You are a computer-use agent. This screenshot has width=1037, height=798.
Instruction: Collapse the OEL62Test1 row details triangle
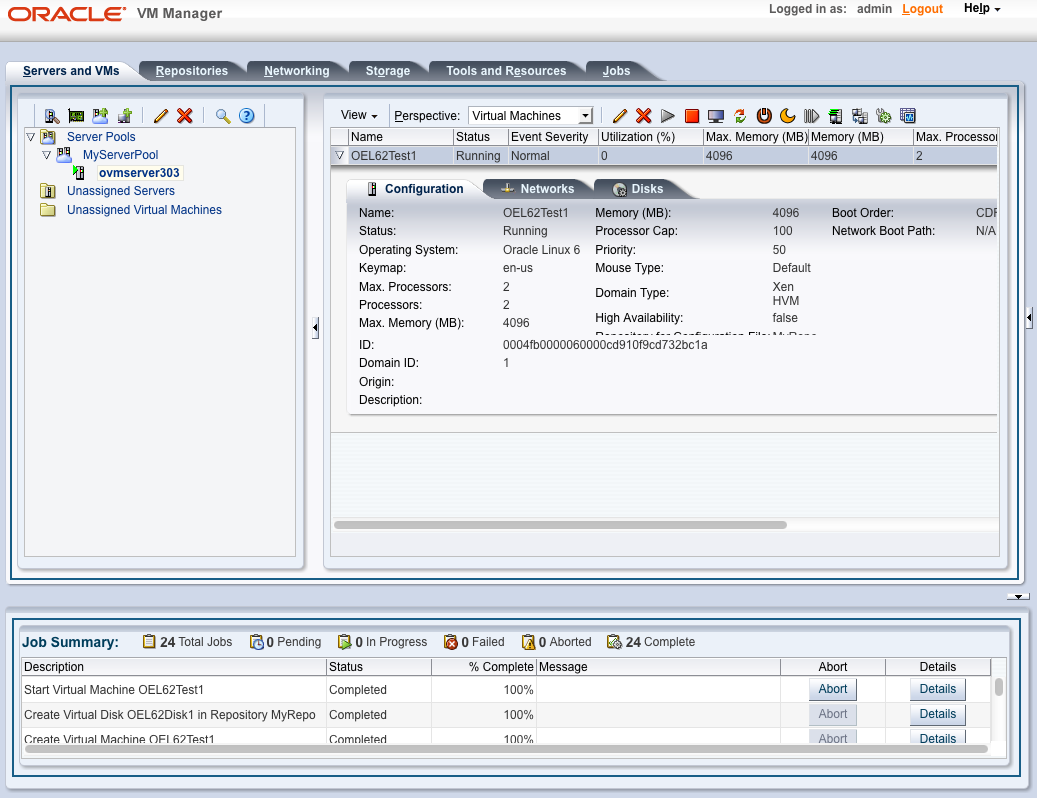tap(339, 155)
